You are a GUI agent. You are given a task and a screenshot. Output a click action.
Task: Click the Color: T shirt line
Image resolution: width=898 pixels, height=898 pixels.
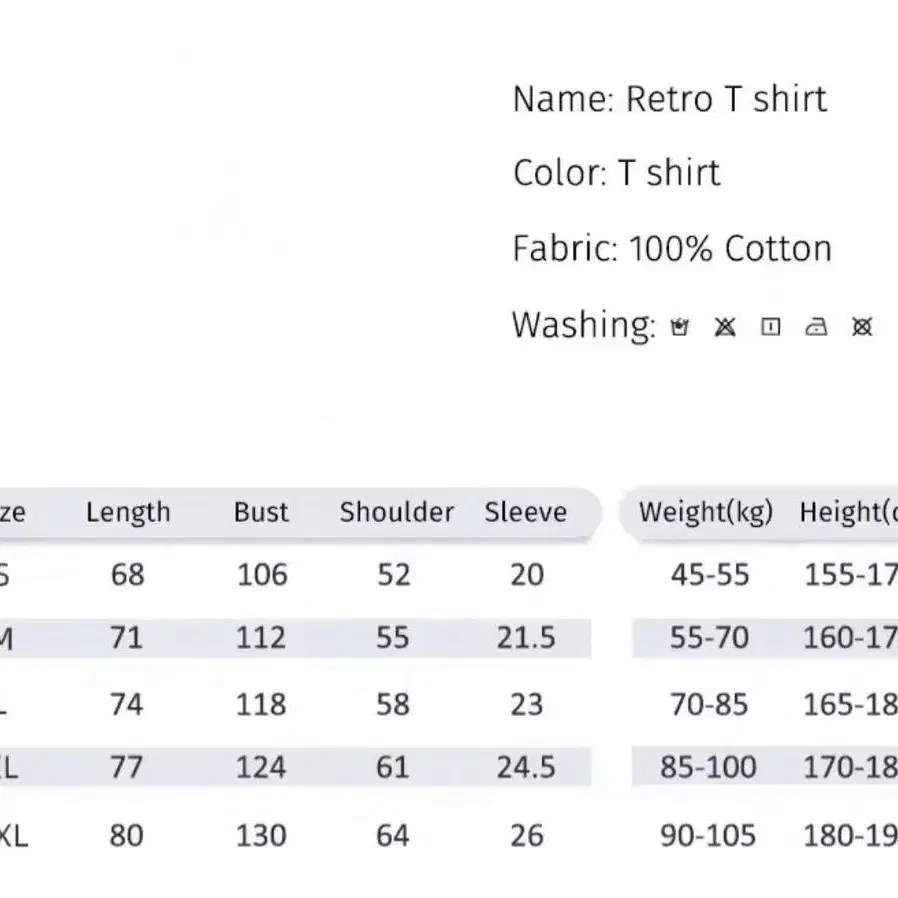(x=616, y=173)
